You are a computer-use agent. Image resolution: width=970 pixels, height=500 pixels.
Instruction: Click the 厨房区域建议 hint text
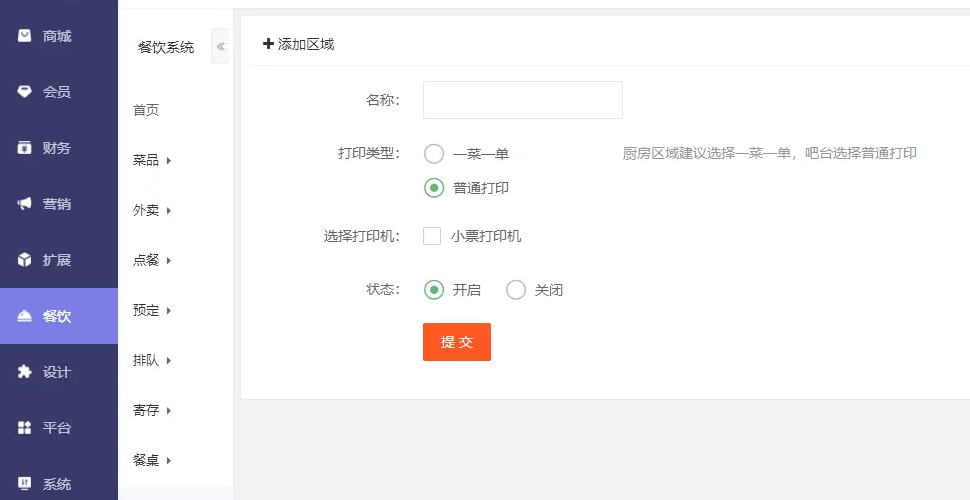point(770,153)
